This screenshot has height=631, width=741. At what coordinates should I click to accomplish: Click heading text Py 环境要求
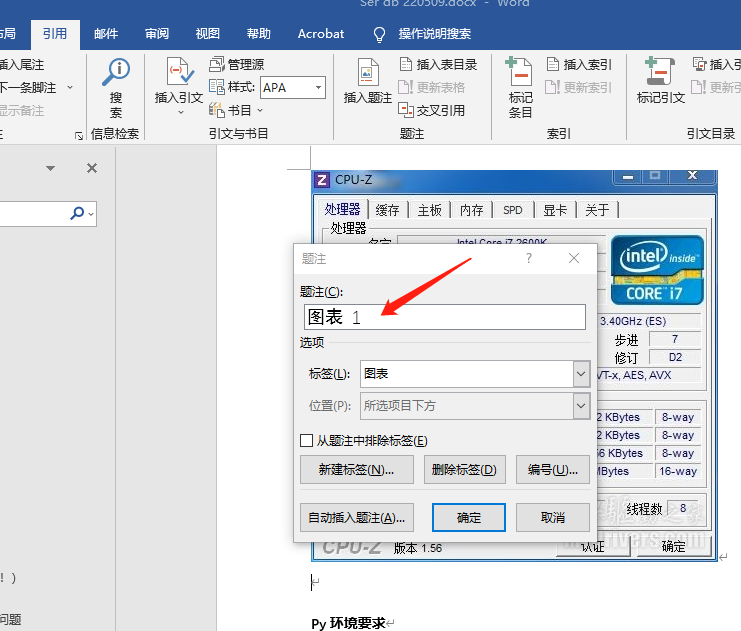tap(348, 623)
